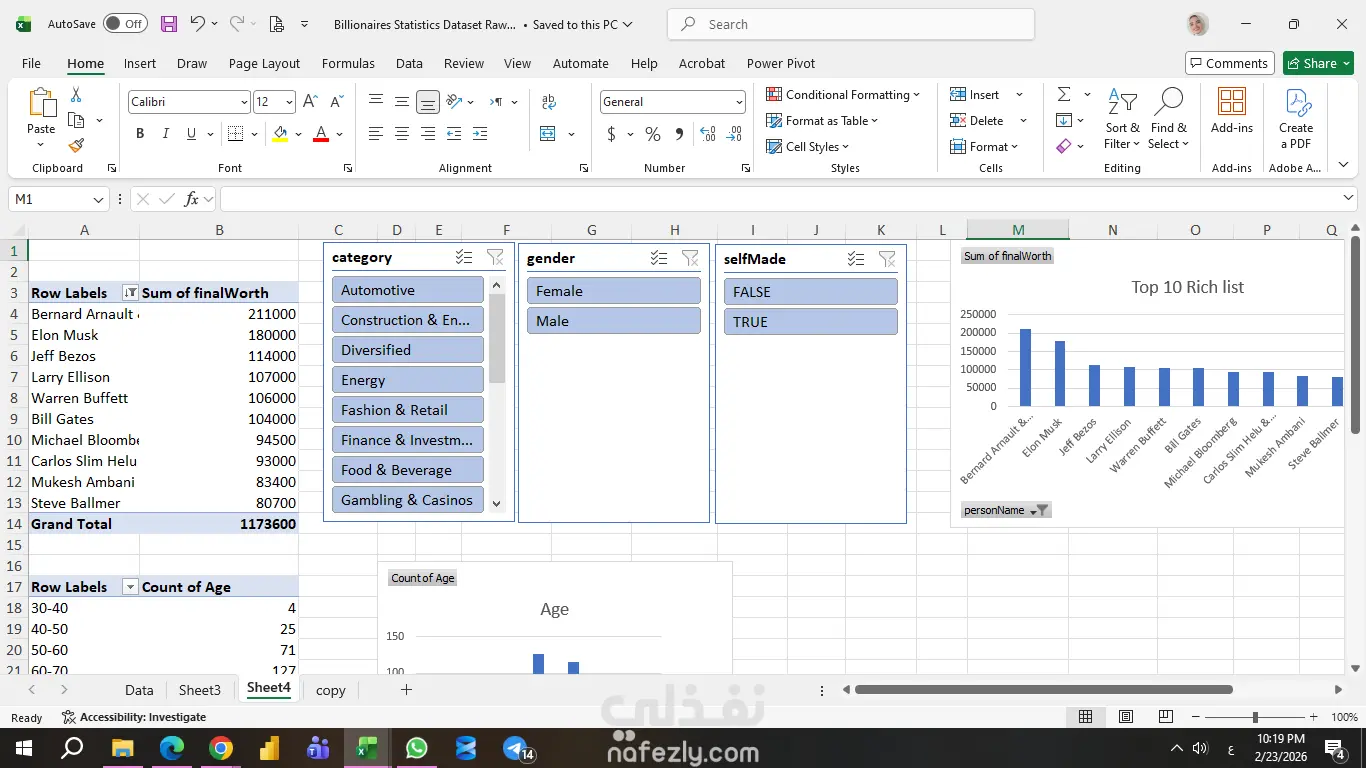Open Windows Start menu
Image resolution: width=1366 pixels, height=768 pixels.
coord(24,748)
